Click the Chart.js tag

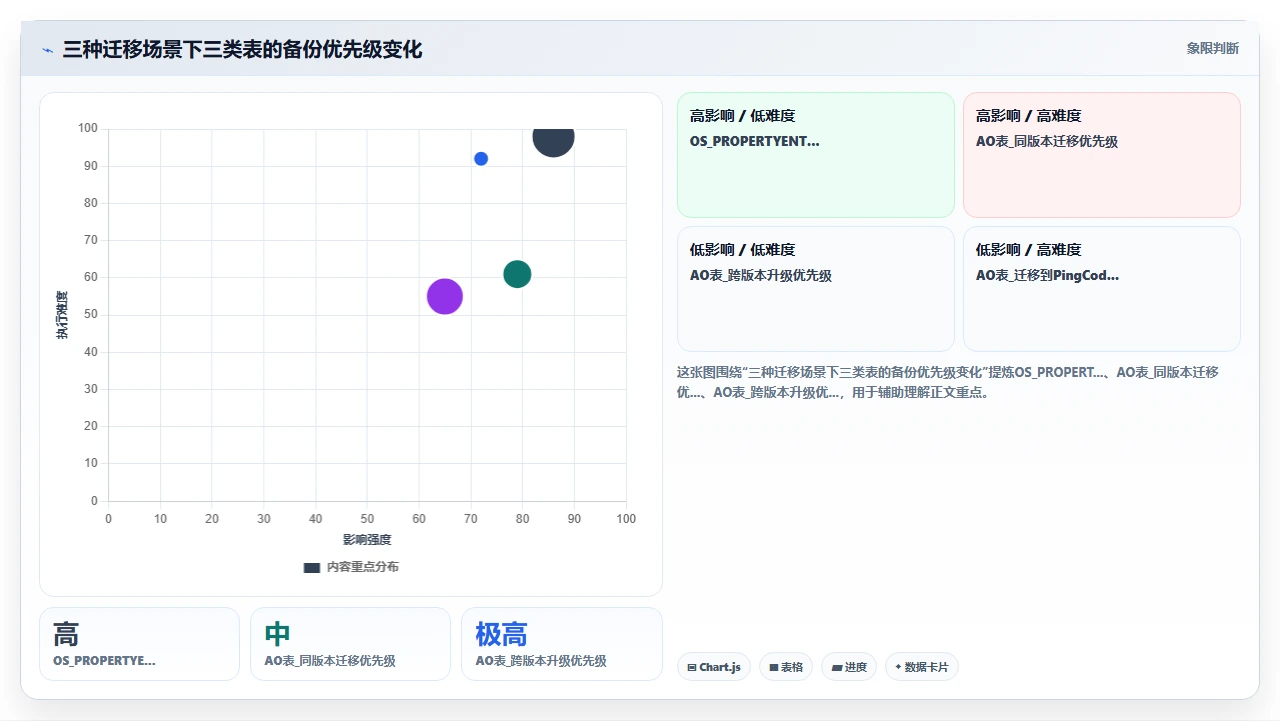coord(714,667)
